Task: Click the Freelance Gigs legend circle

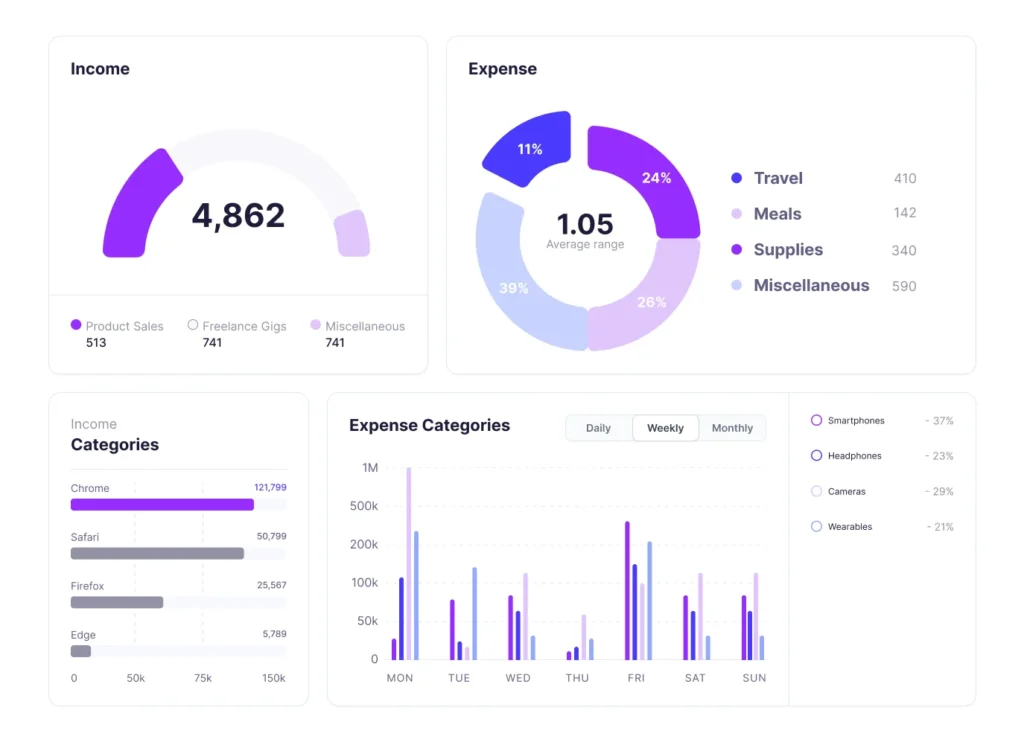Action: point(193,325)
